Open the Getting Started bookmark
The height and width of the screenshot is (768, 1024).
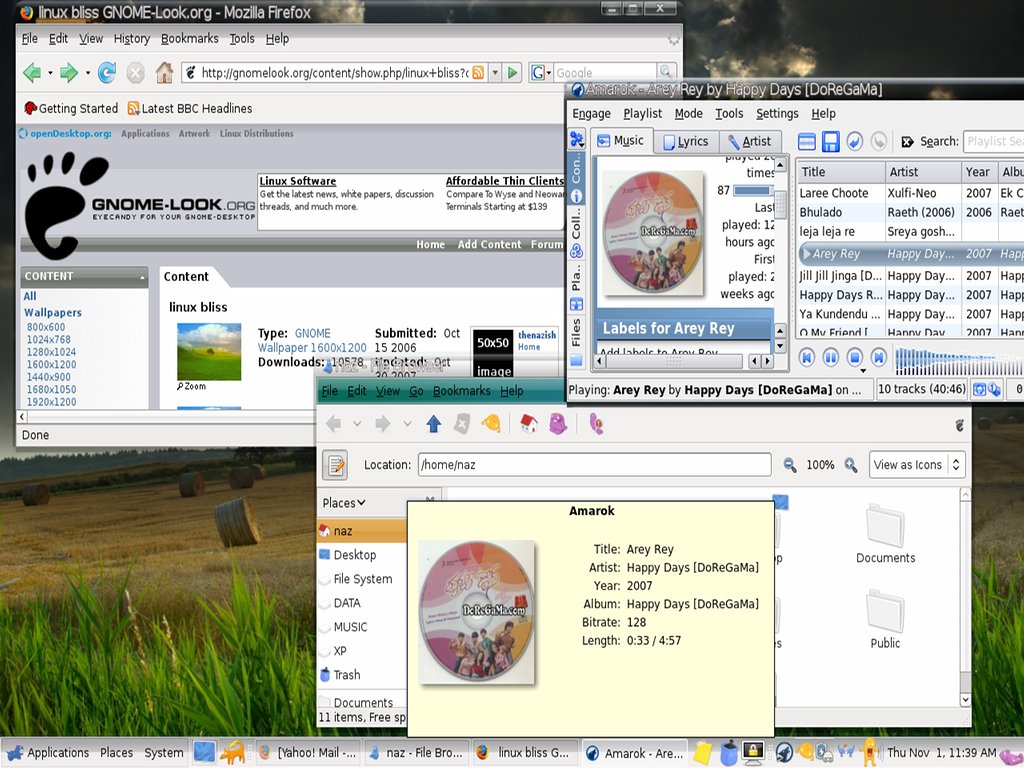(x=71, y=108)
